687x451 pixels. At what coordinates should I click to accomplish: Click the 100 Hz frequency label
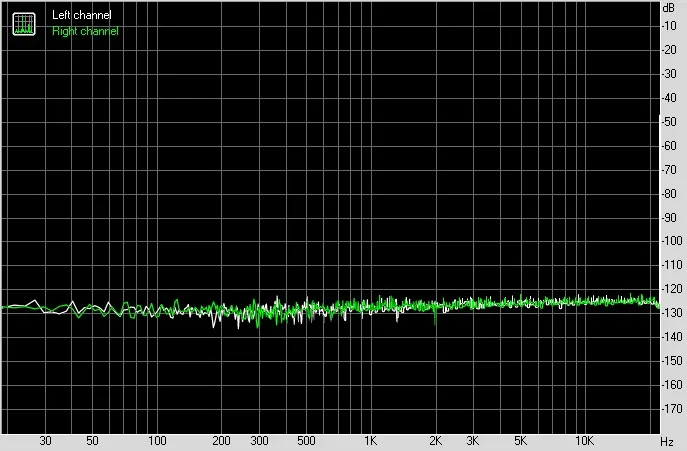[157, 441]
